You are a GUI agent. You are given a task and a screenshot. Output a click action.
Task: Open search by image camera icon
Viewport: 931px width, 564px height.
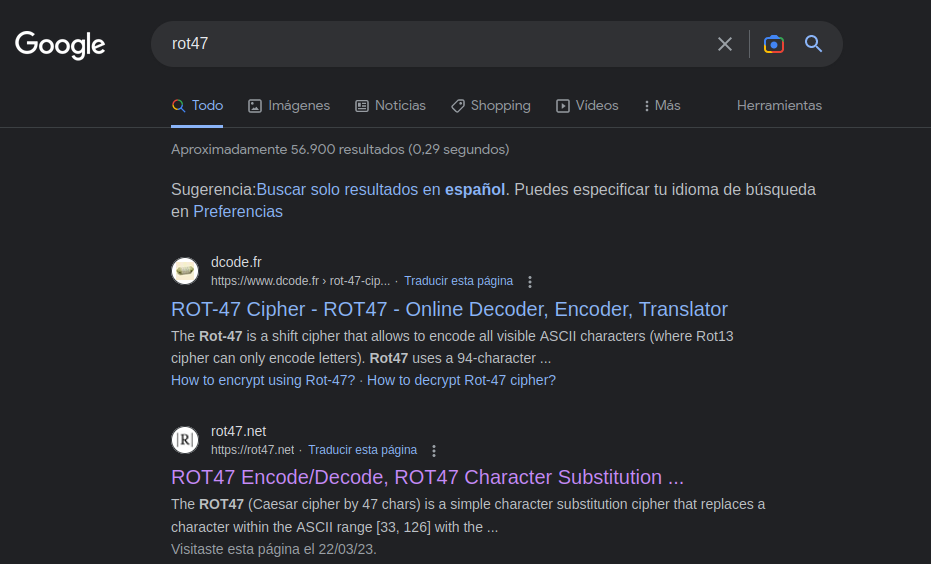(x=774, y=44)
